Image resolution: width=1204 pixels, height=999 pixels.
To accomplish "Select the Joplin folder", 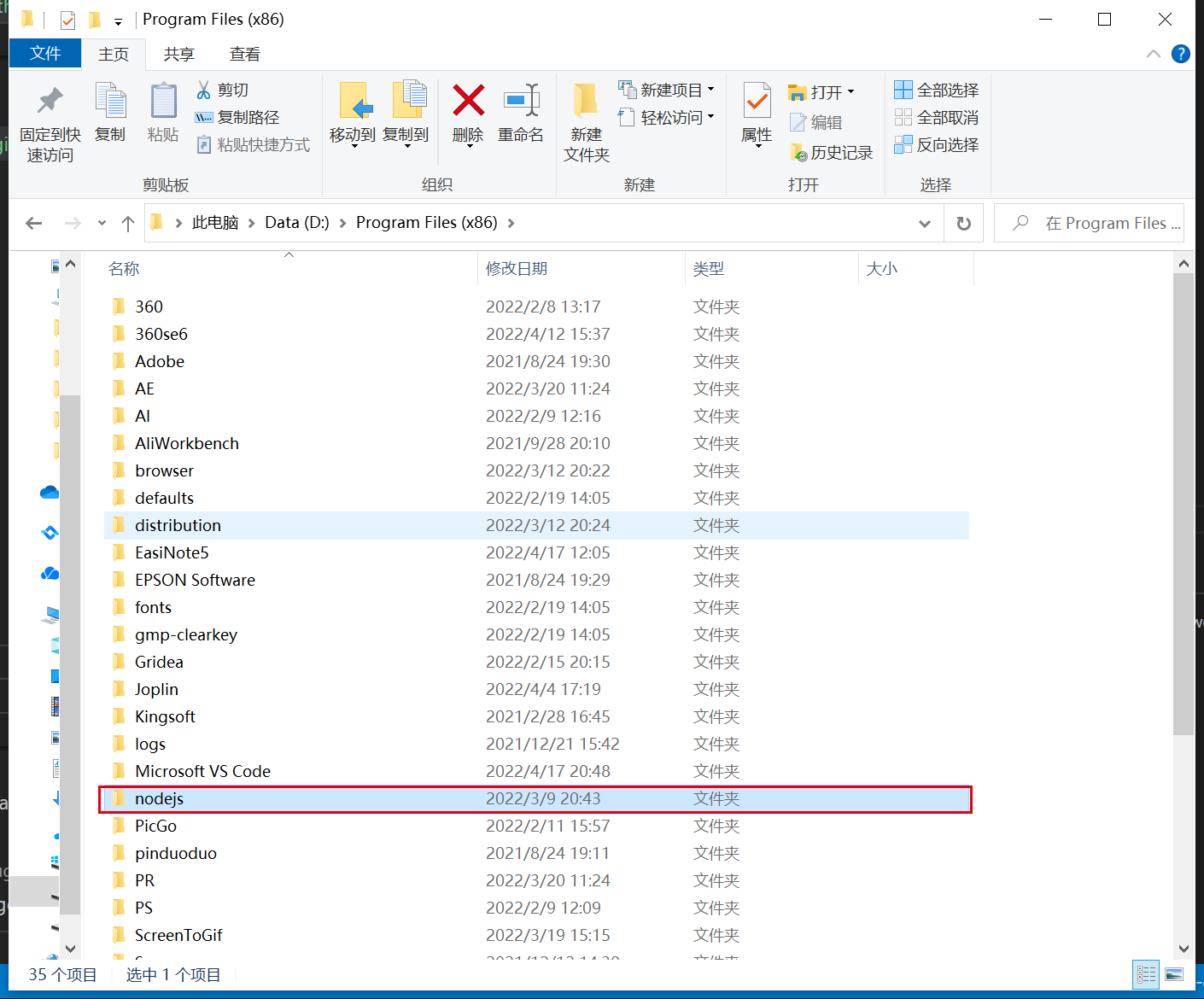I will pos(535,689).
